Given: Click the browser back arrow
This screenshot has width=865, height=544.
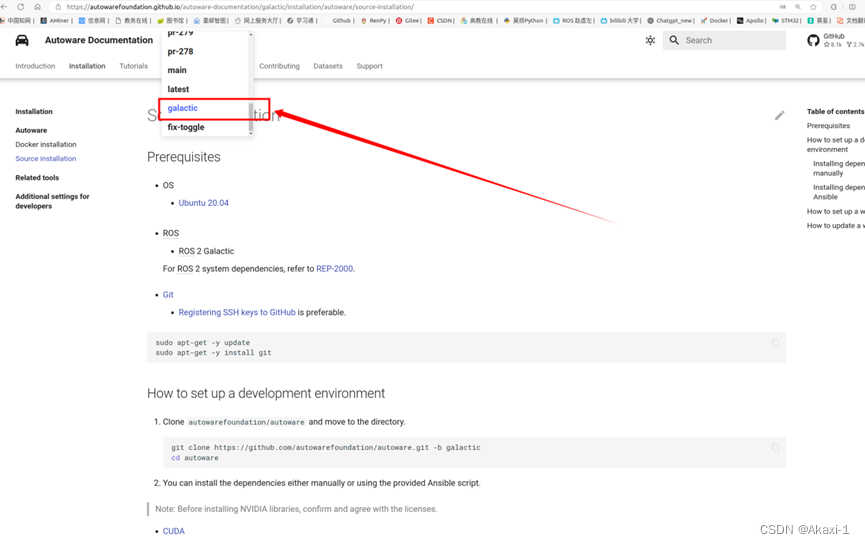Looking at the screenshot, I should point(4,7).
